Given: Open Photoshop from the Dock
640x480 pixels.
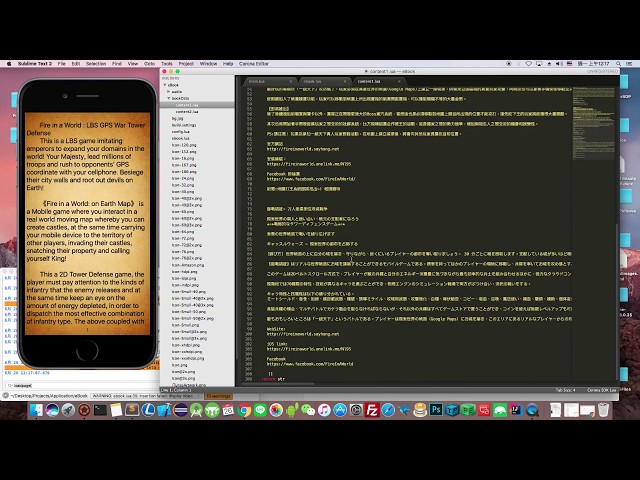Looking at the screenshot, I should [436, 410].
